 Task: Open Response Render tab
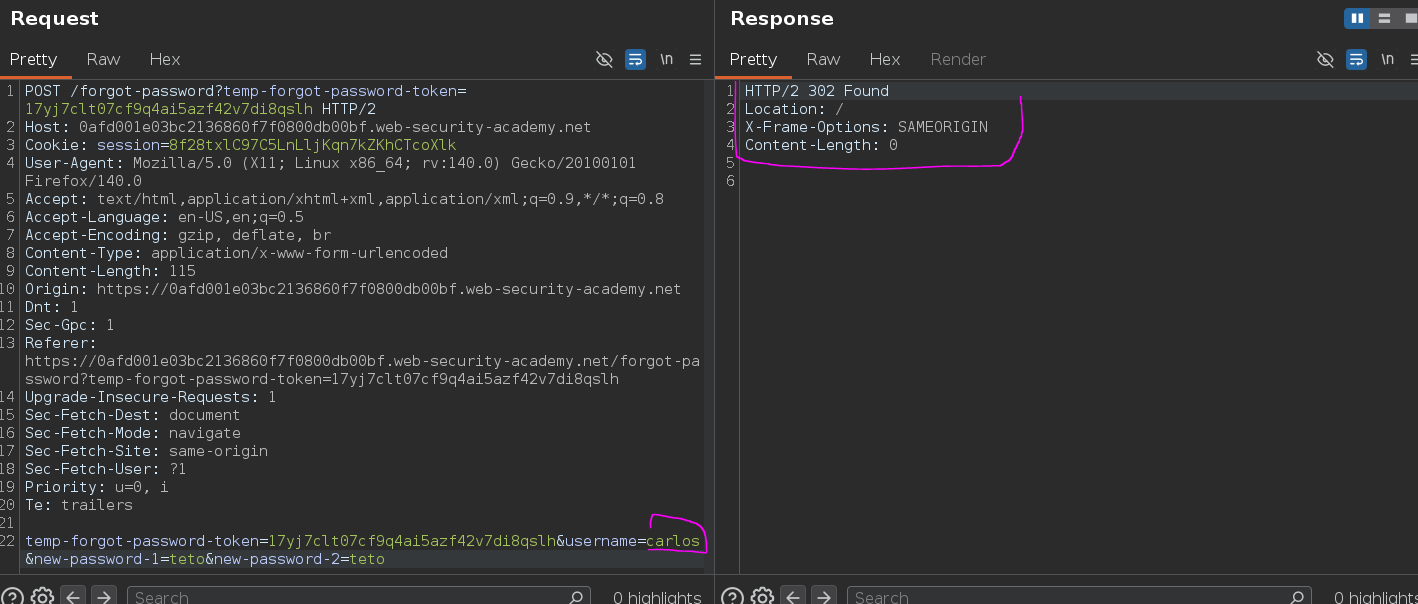click(x=958, y=59)
